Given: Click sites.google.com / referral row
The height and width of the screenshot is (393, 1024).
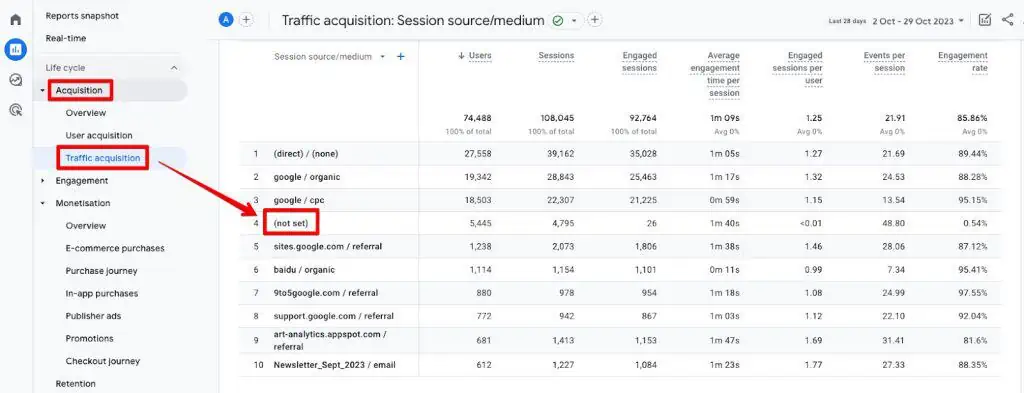Looking at the screenshot, I should [x=619, y=247].
